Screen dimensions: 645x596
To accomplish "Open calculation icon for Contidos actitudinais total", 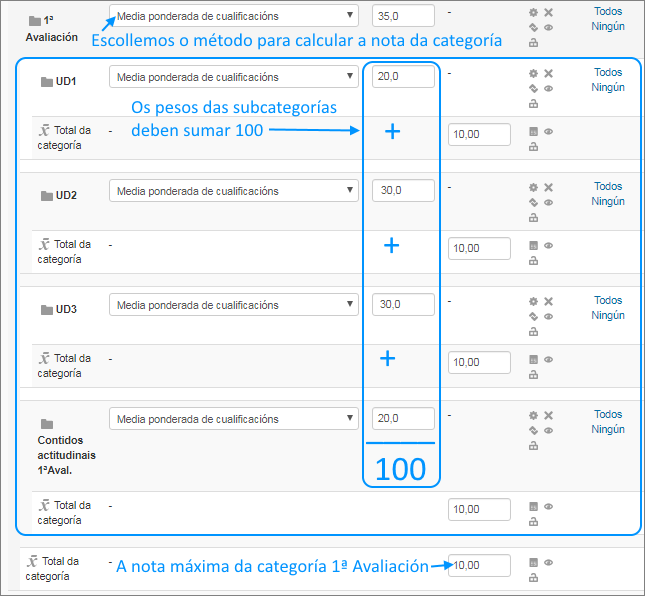I will 533,506.
